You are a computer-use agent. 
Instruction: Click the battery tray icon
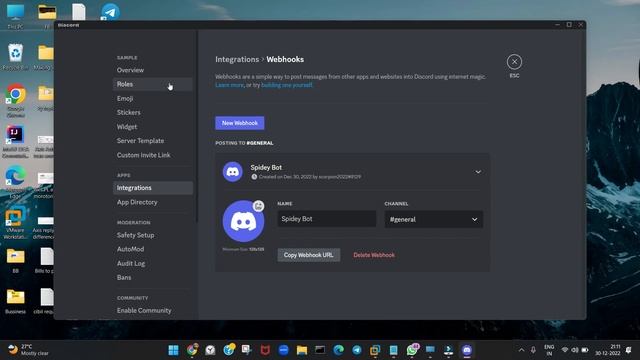pos(585,350)
